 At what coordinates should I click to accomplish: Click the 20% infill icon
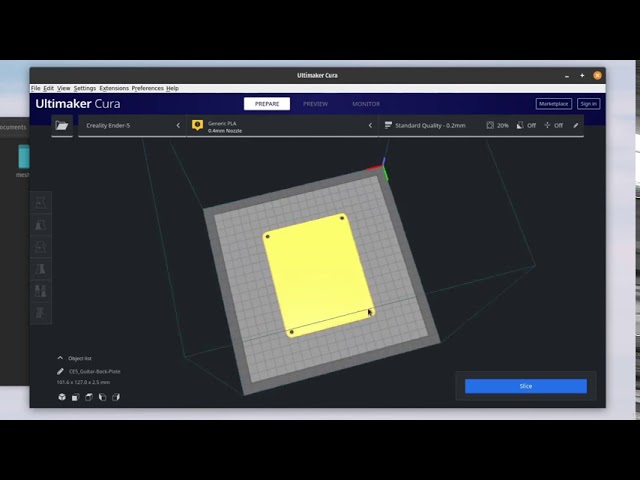pos(490,125)
